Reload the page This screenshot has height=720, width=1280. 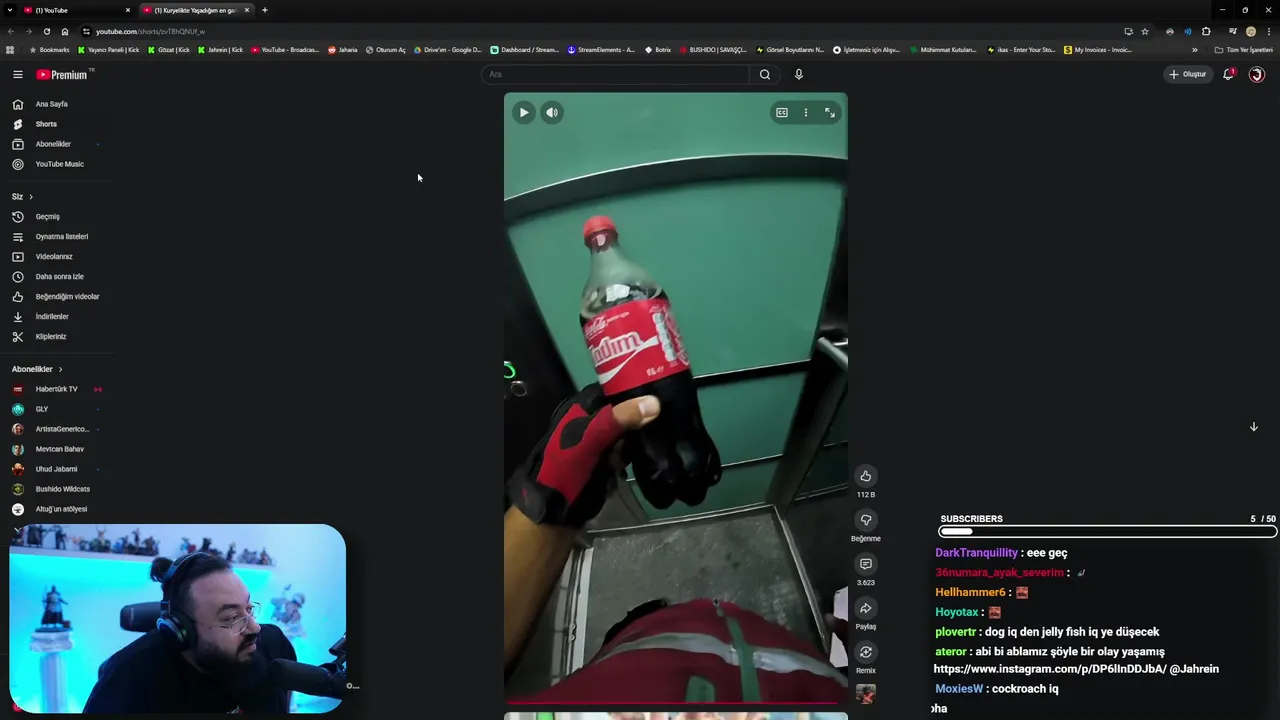[46, 31]
